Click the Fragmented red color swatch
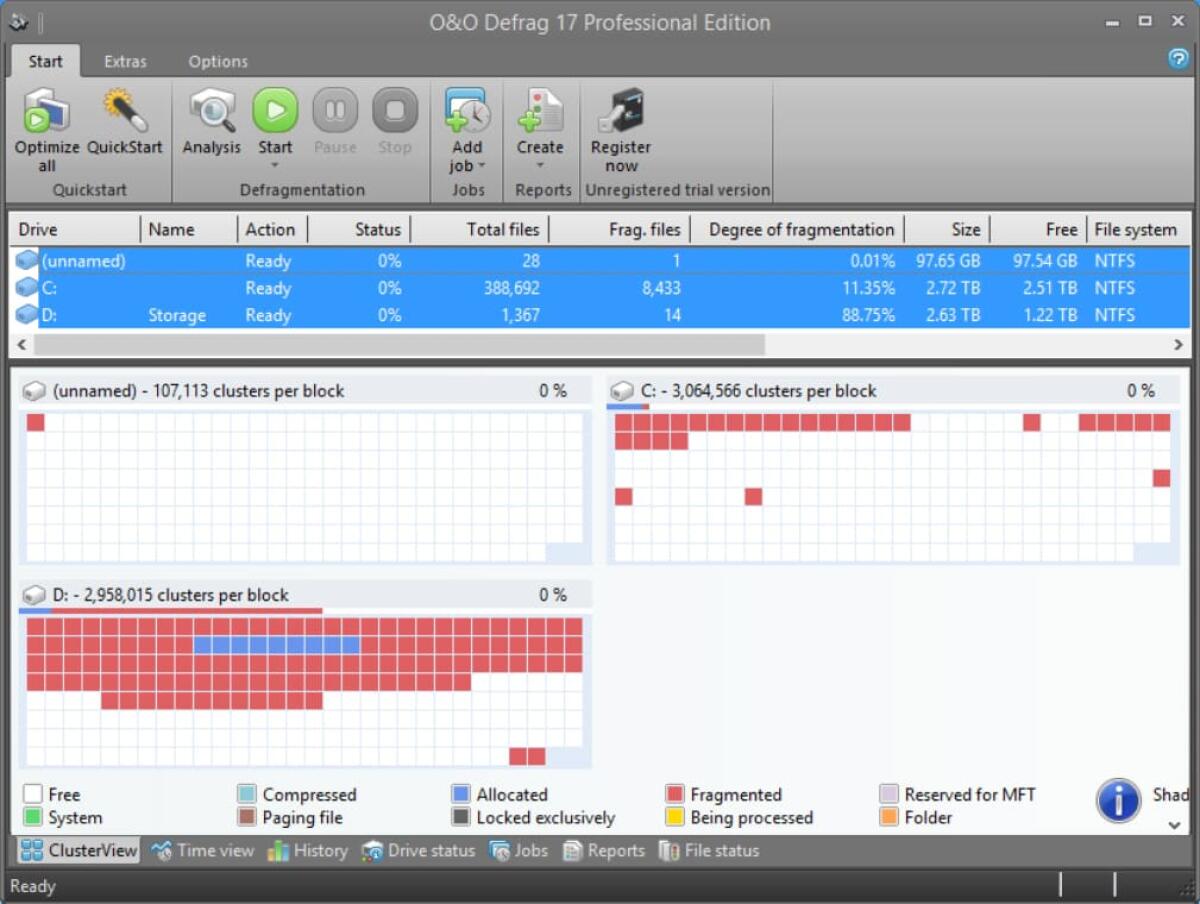Viewport: 1200px width, 904px height. [x=677, y=794]
